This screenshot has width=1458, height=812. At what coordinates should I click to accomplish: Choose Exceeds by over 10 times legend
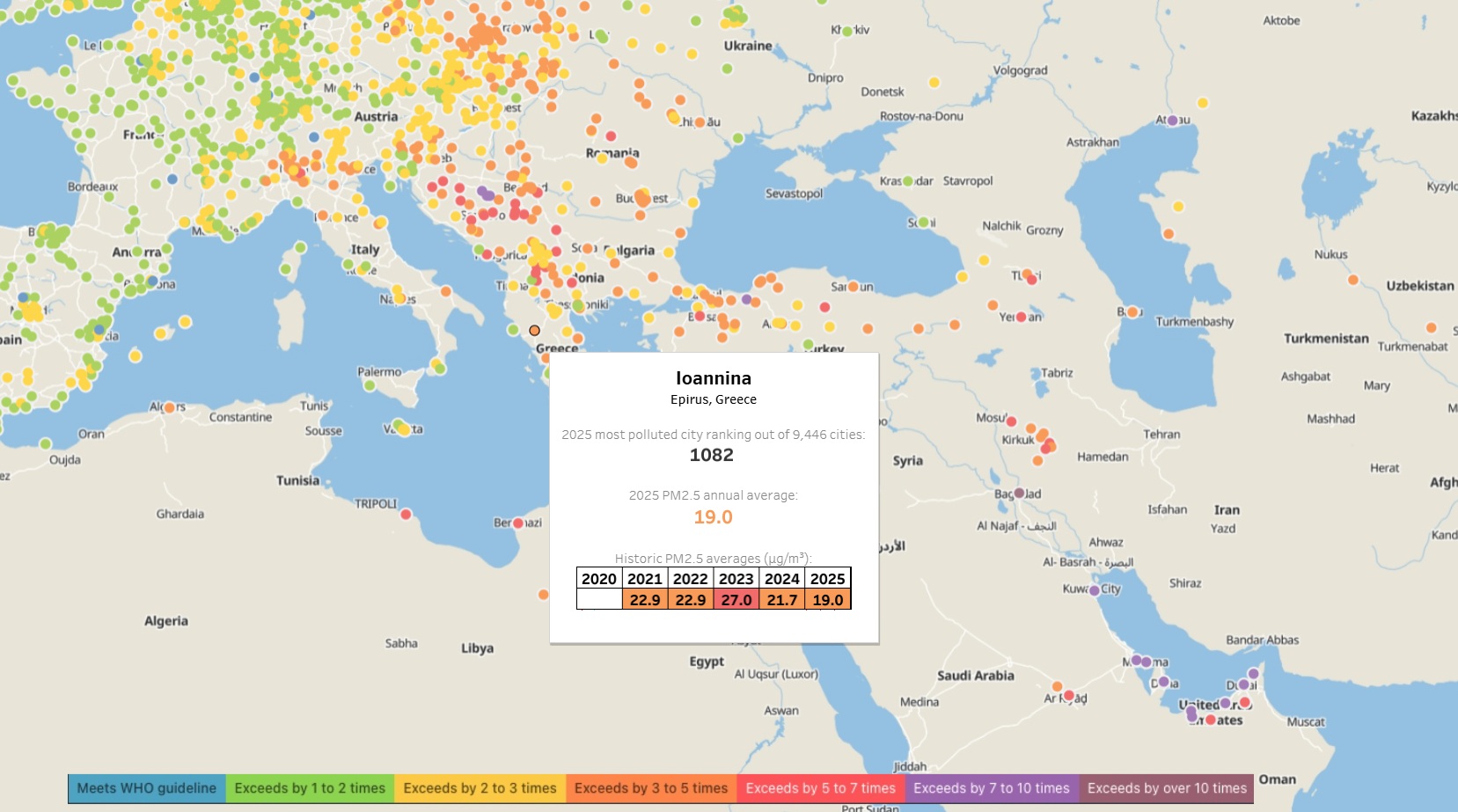pos(1167,788)
